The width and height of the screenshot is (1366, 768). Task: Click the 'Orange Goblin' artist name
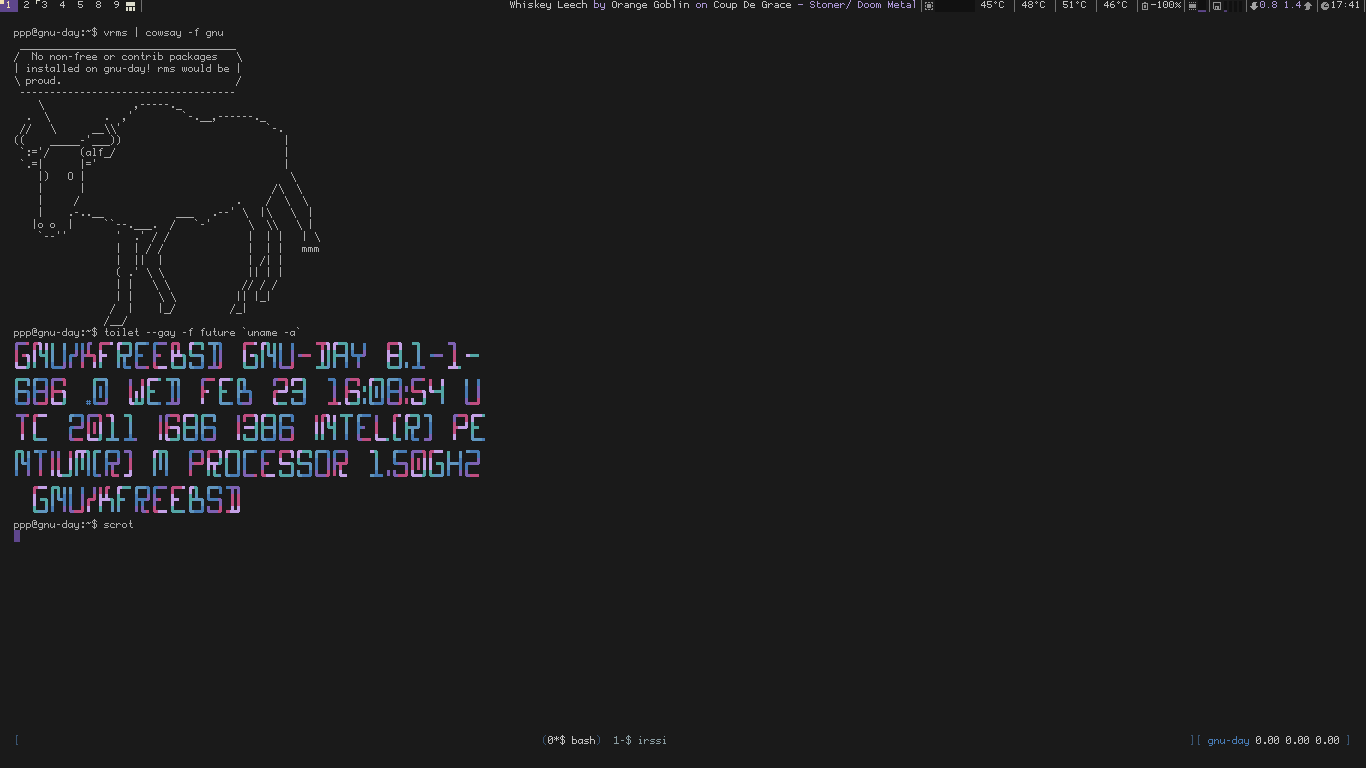(651, 5)
